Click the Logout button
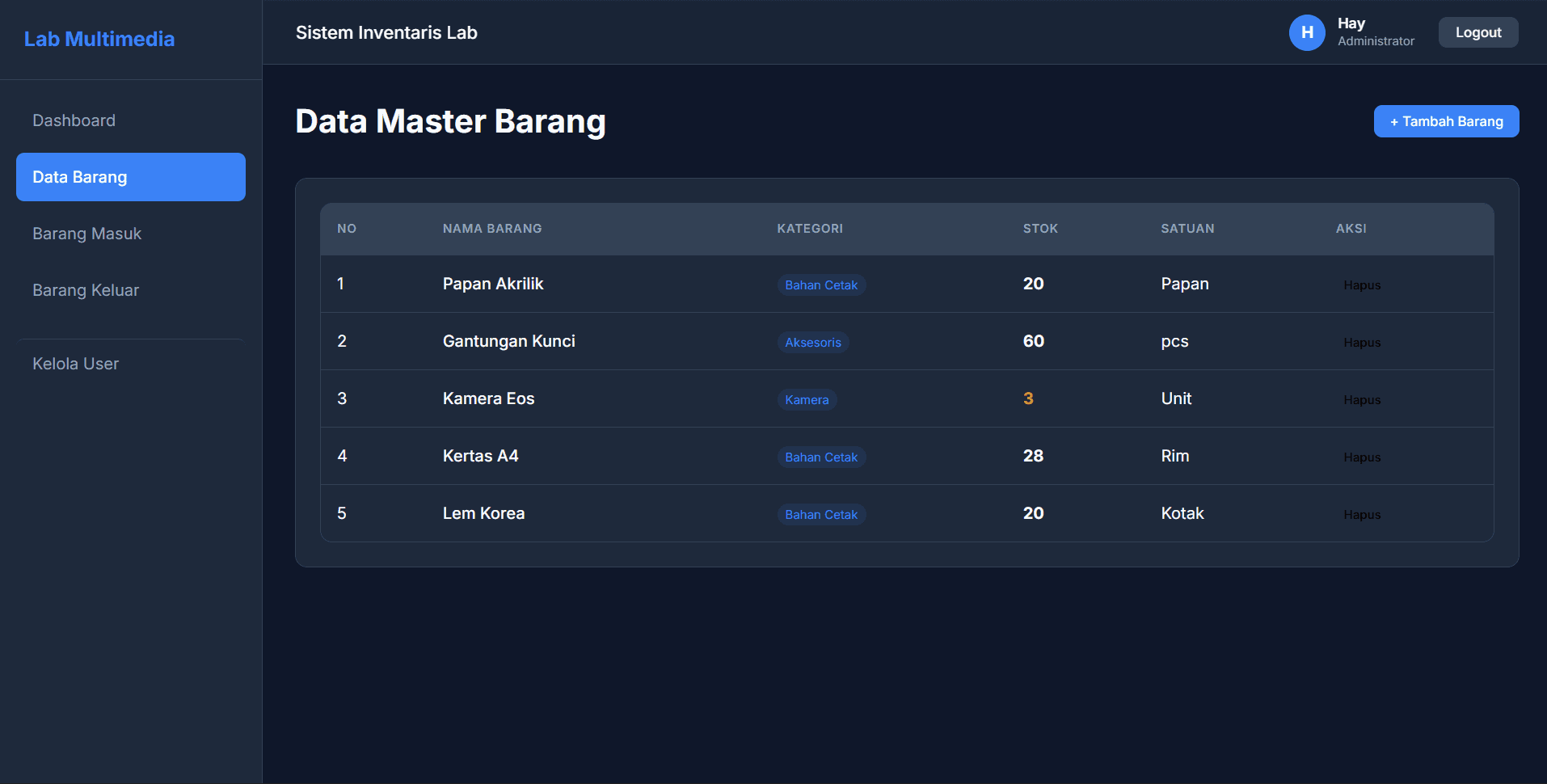This screenshot has width=1547, height=784. click(1478, 32)
